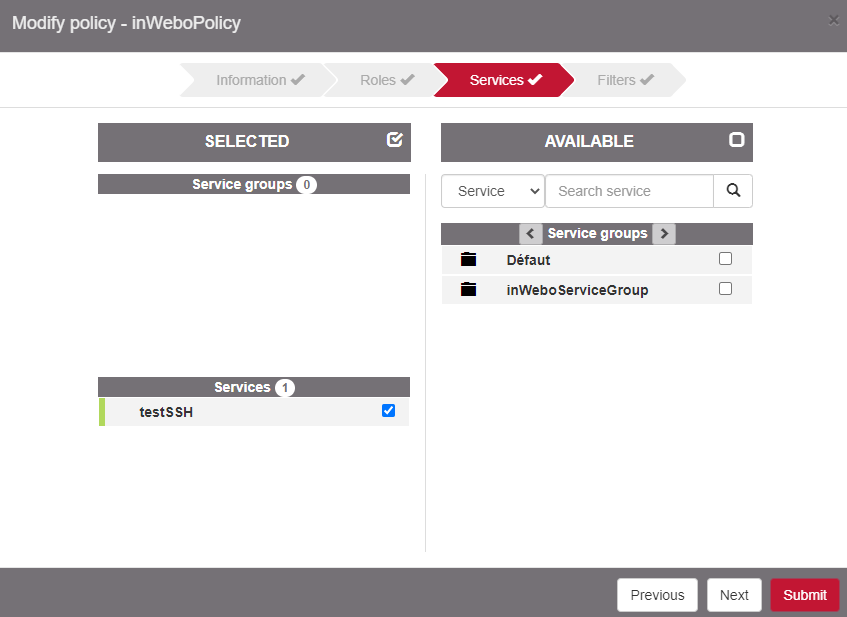Click the inWeboServiceGroup folder icon

pos(468,290)
